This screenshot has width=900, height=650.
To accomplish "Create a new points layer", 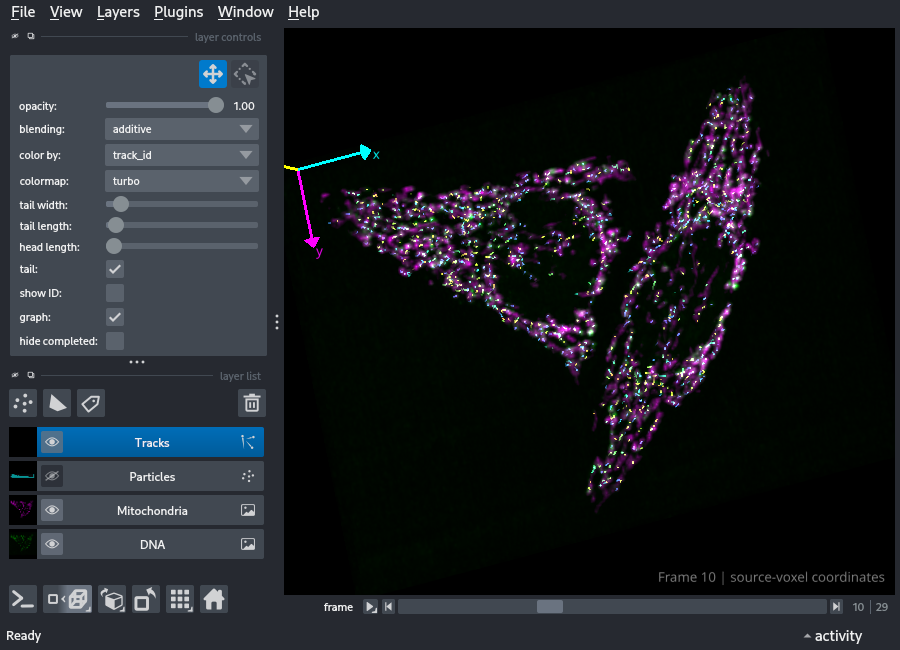I will click(x=23, y=403).
